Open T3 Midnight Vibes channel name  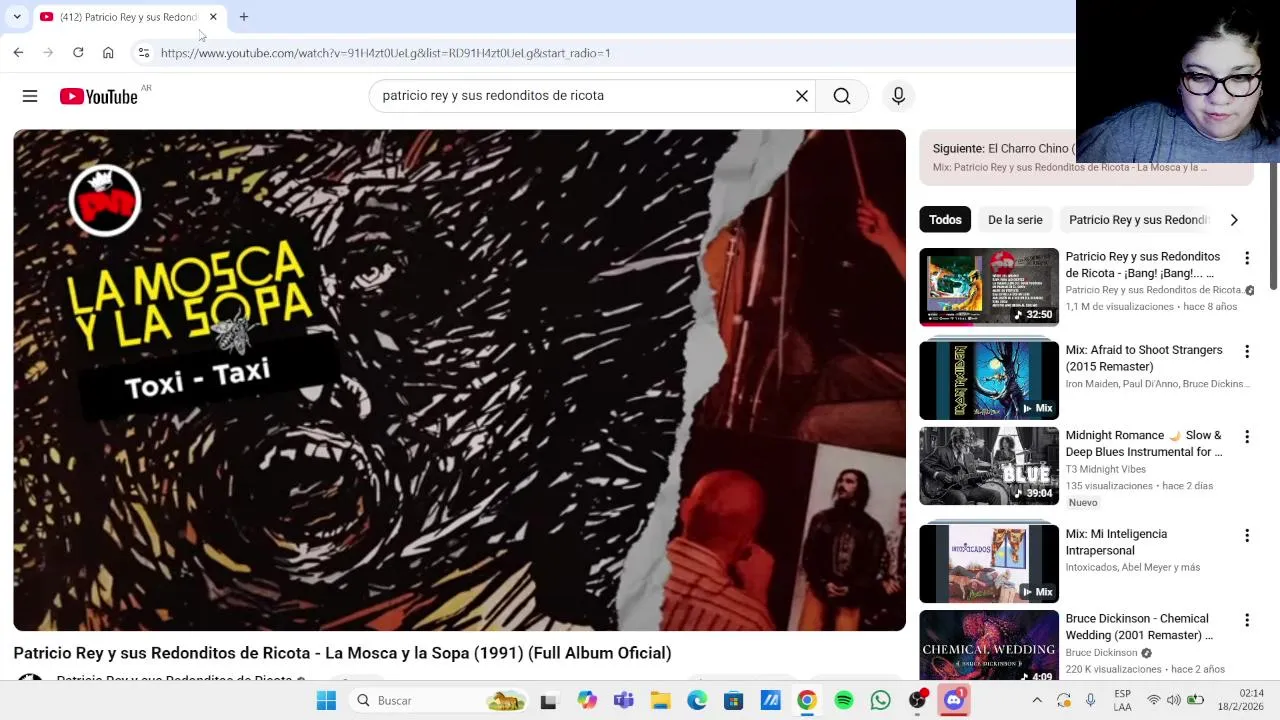point(1105,469)
